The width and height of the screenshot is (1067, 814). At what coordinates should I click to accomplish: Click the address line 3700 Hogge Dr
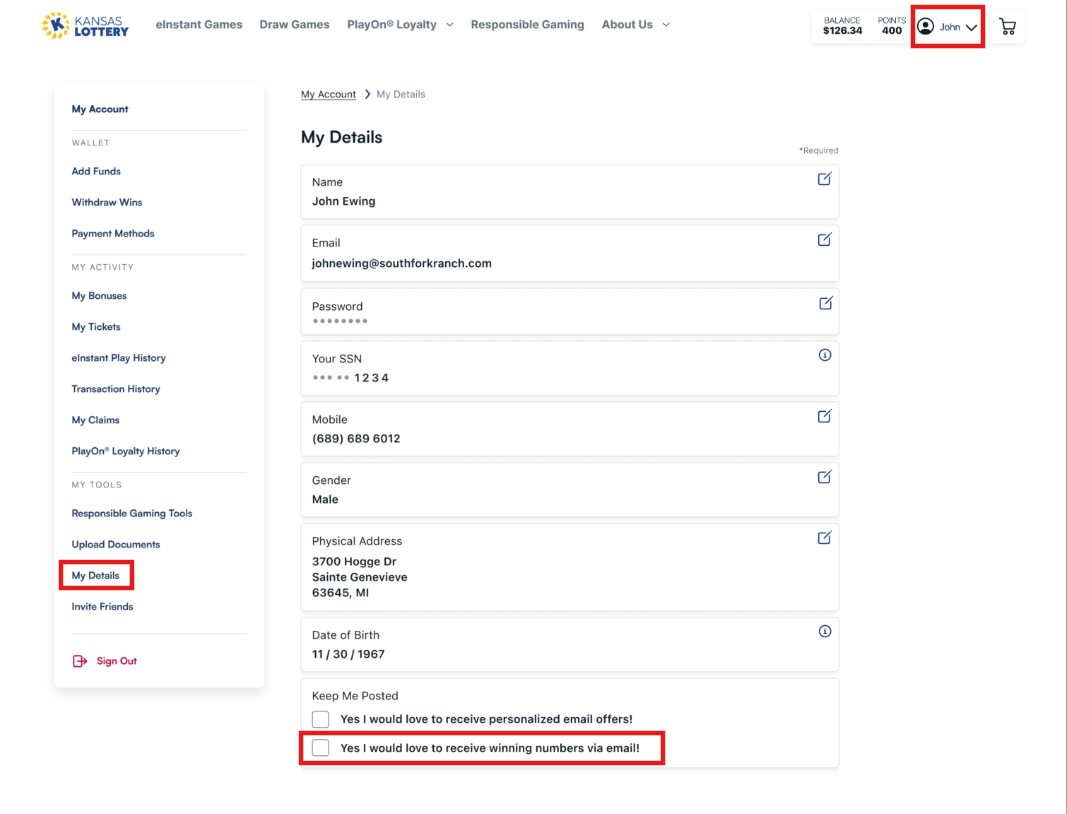(354, 561)
